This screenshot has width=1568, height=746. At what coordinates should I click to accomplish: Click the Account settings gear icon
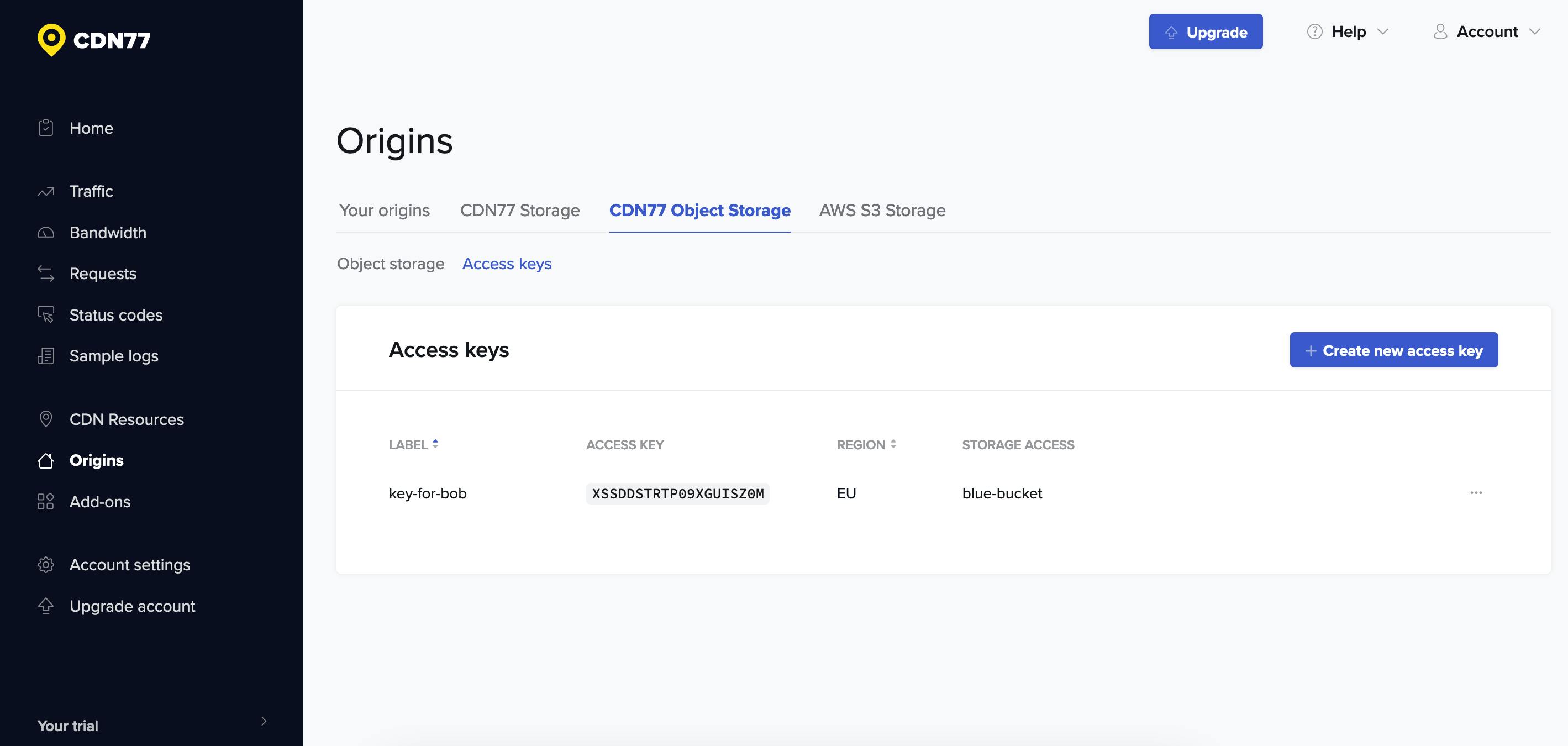[x=46, y=565]
